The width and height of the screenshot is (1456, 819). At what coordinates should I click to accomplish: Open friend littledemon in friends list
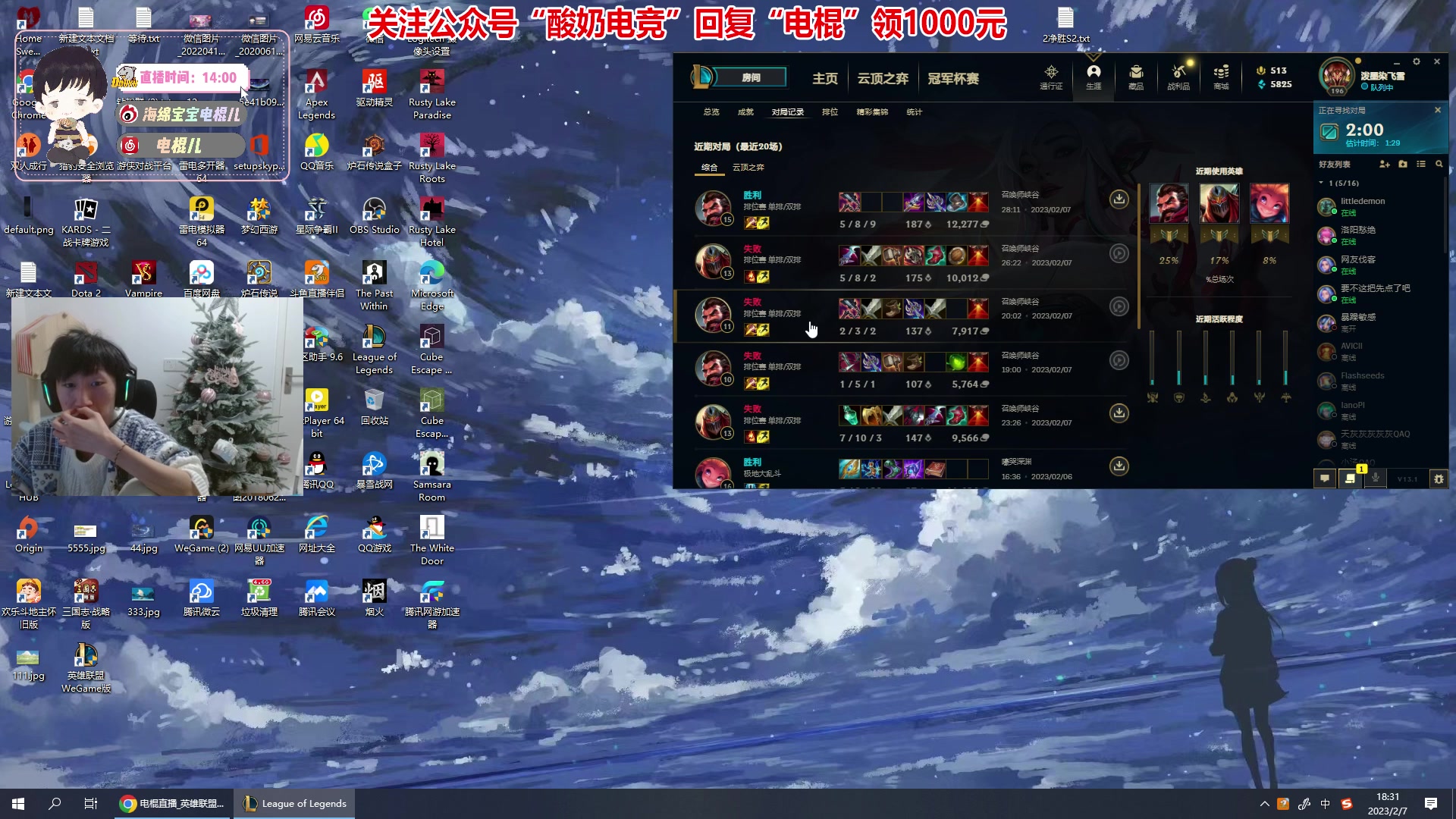1380,206
